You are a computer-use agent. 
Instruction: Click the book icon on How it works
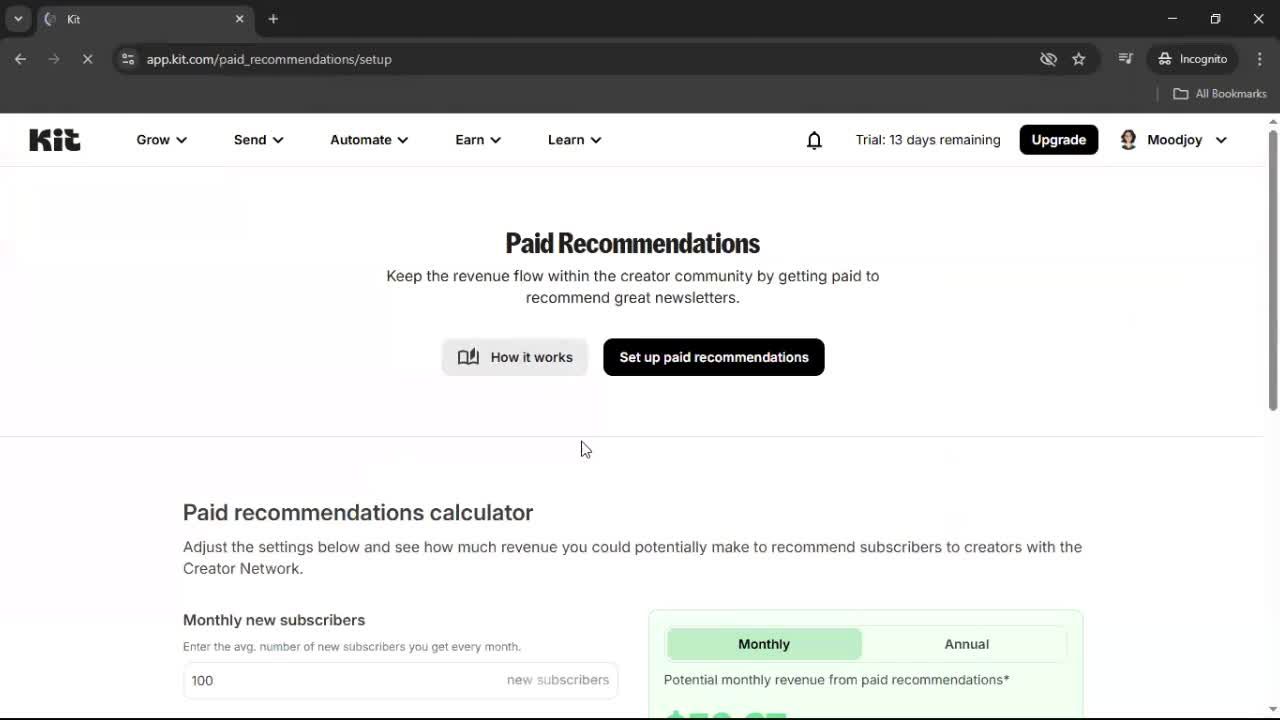pyautogui.click(x=468, y=357)
